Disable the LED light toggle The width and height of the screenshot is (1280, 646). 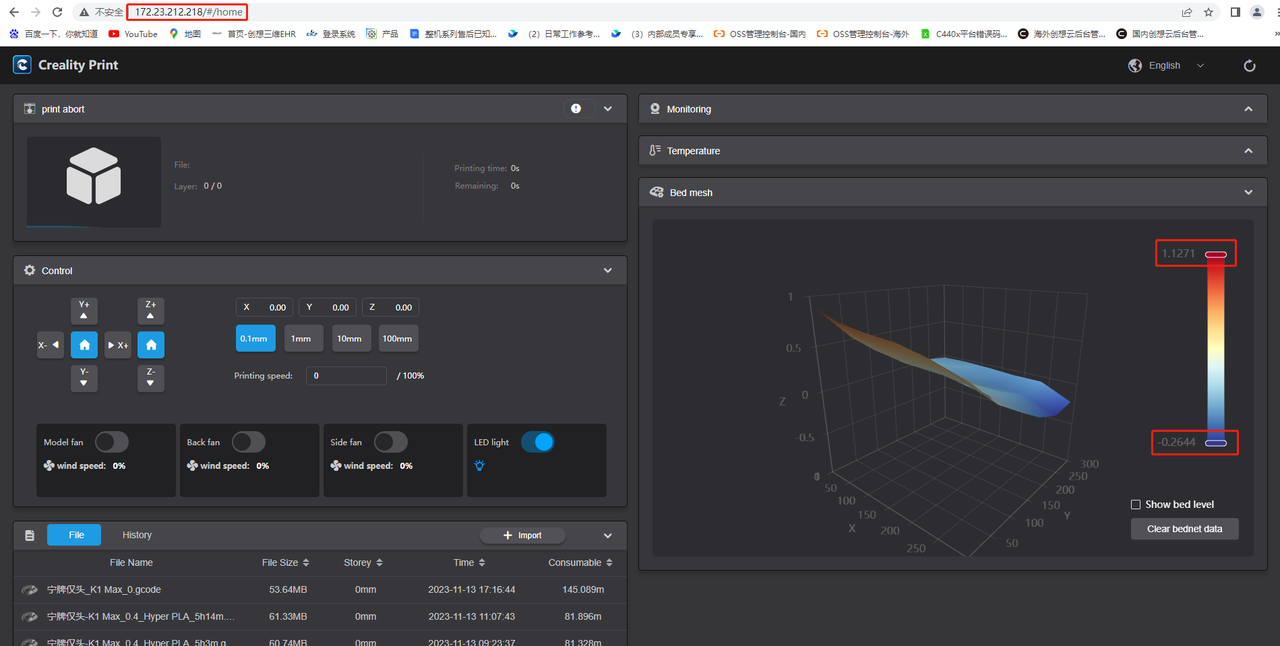pyautogui.click(x=537, y=442)
